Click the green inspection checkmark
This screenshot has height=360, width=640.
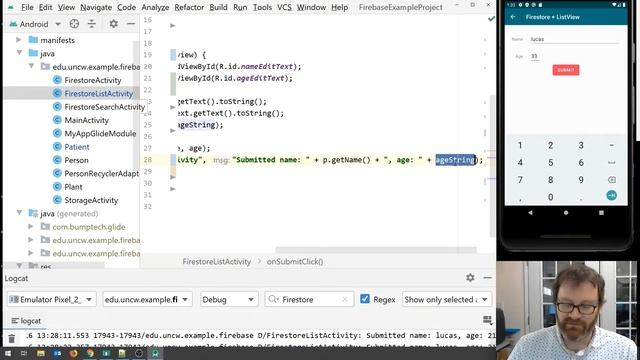pyautogui.click(x=491, y=19)
